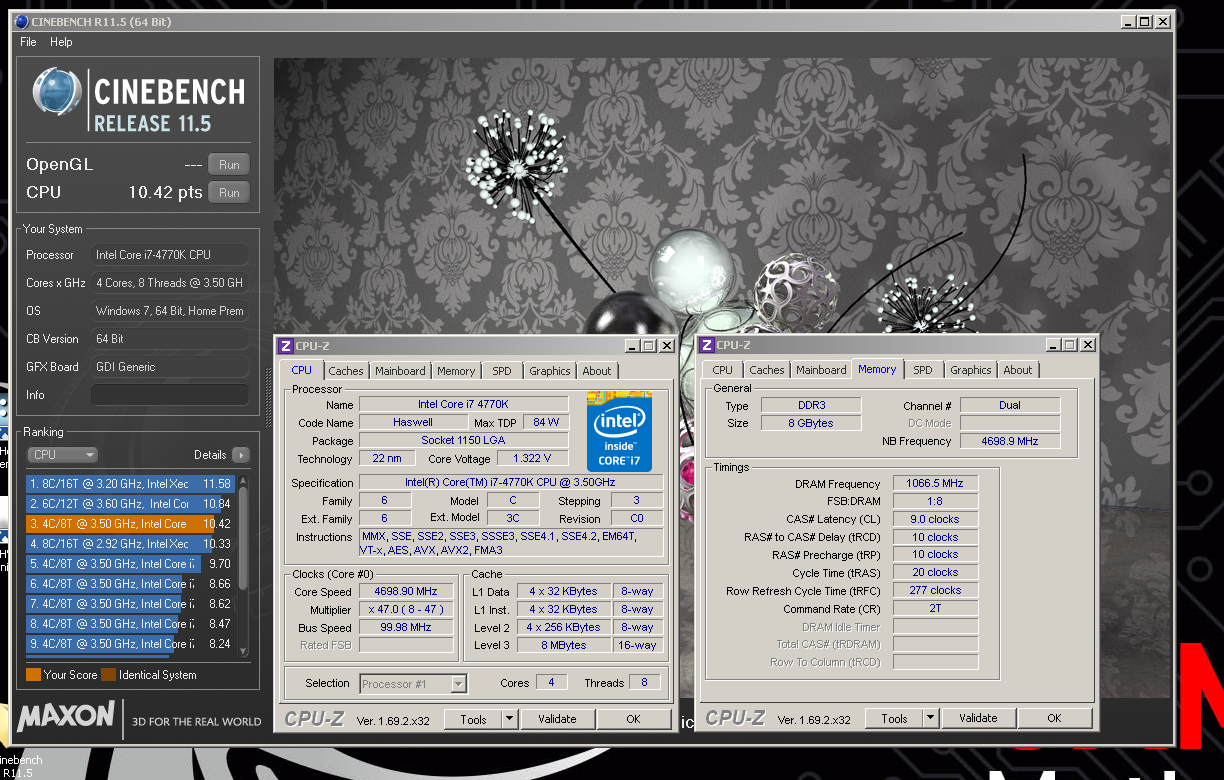Screen dimensions: 1224x780
Task: Close the left CPU-Z window
Action: [x=666, y=346]
